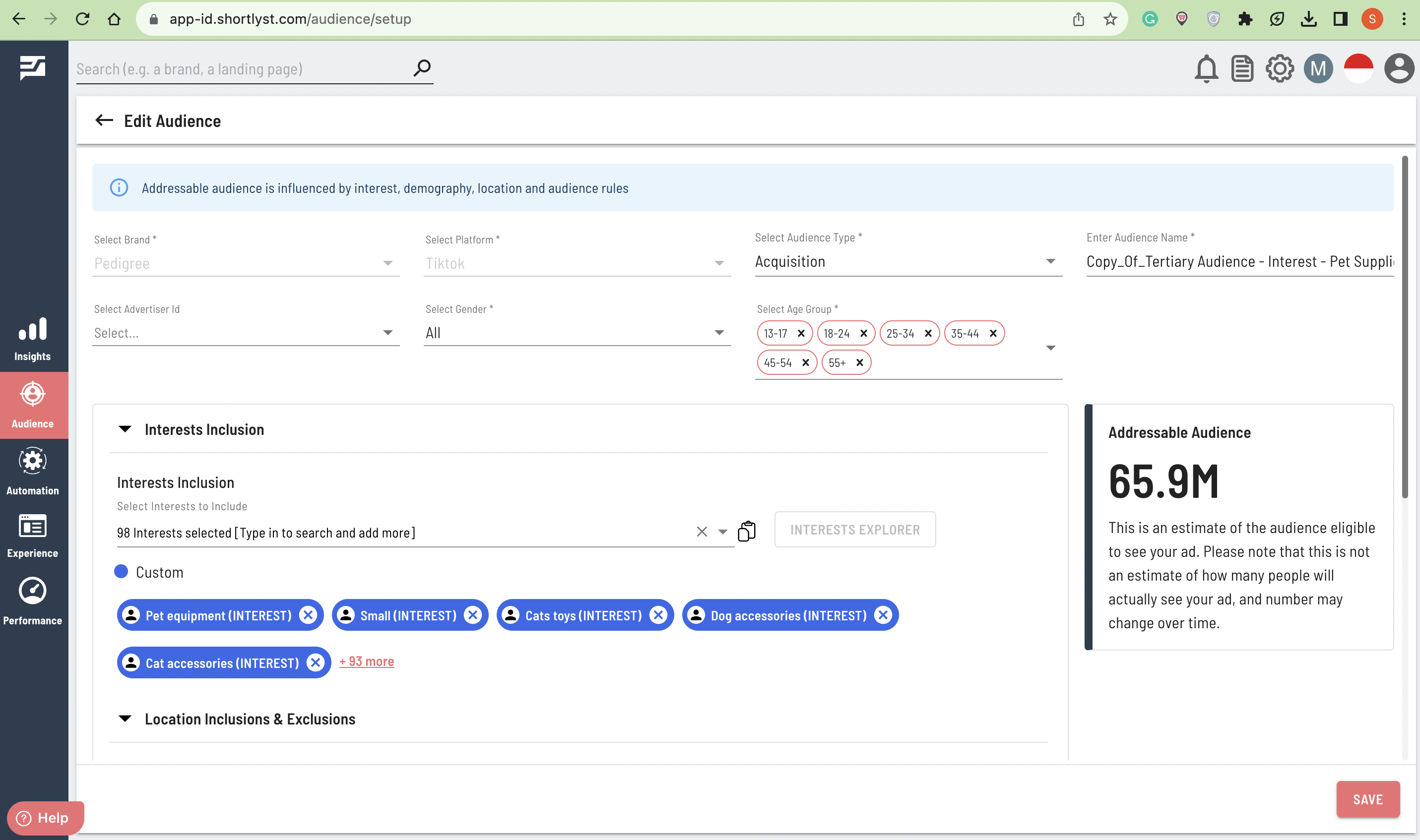Remove the 55+ age group chip
Screen dimensions: 1420x840
[x=859, y=363]
